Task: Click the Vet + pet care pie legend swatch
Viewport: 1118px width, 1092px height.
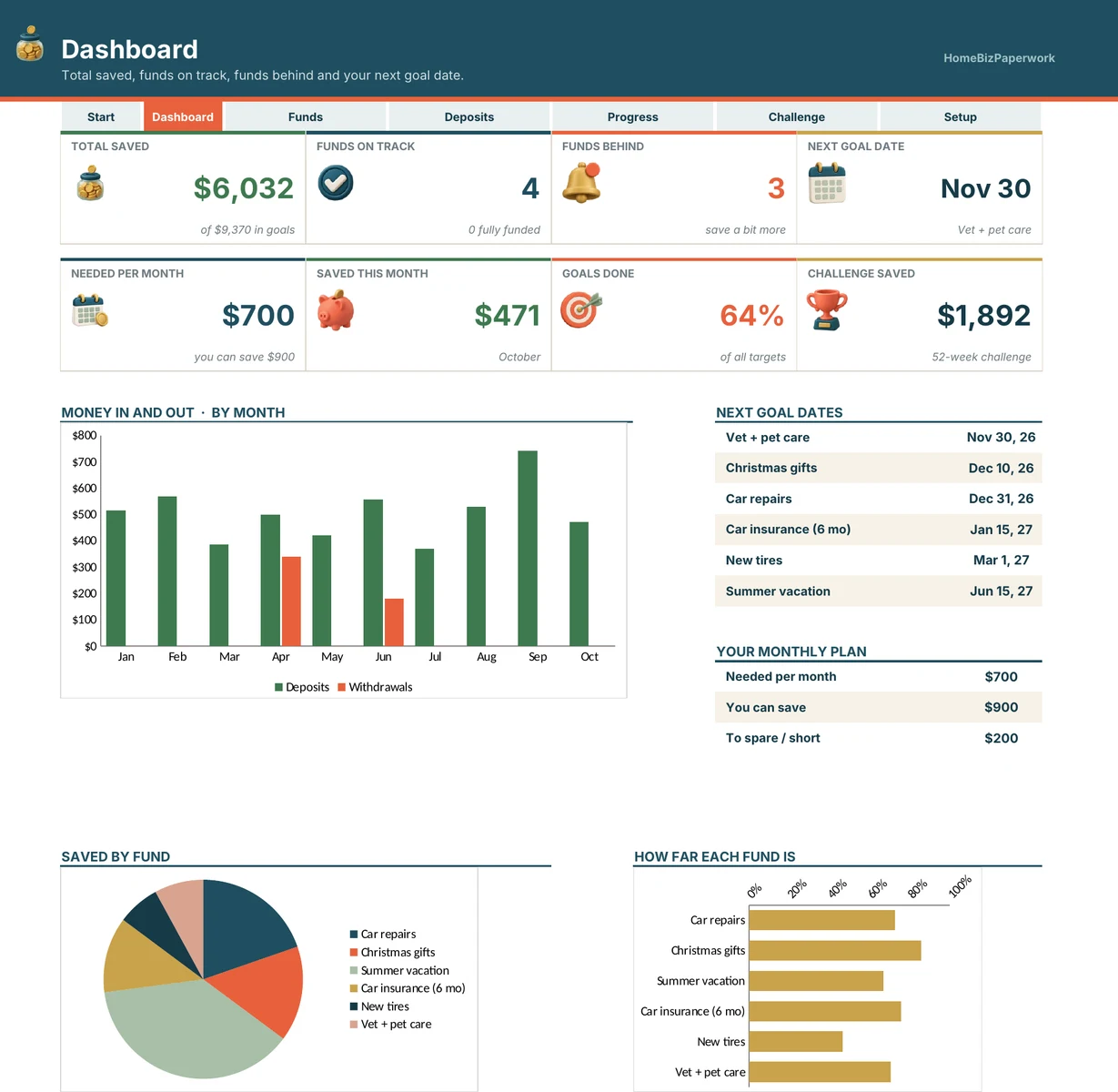Action: pos(354,1025)
